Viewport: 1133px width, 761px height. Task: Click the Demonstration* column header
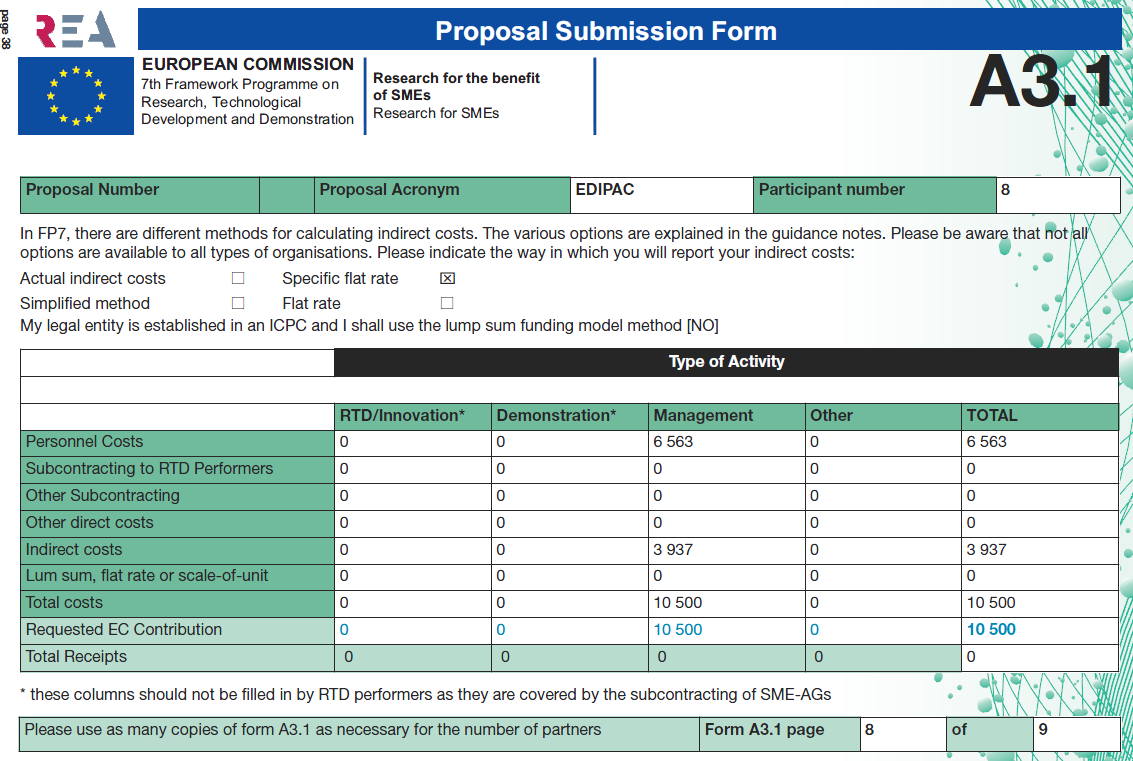click(569, 416)
